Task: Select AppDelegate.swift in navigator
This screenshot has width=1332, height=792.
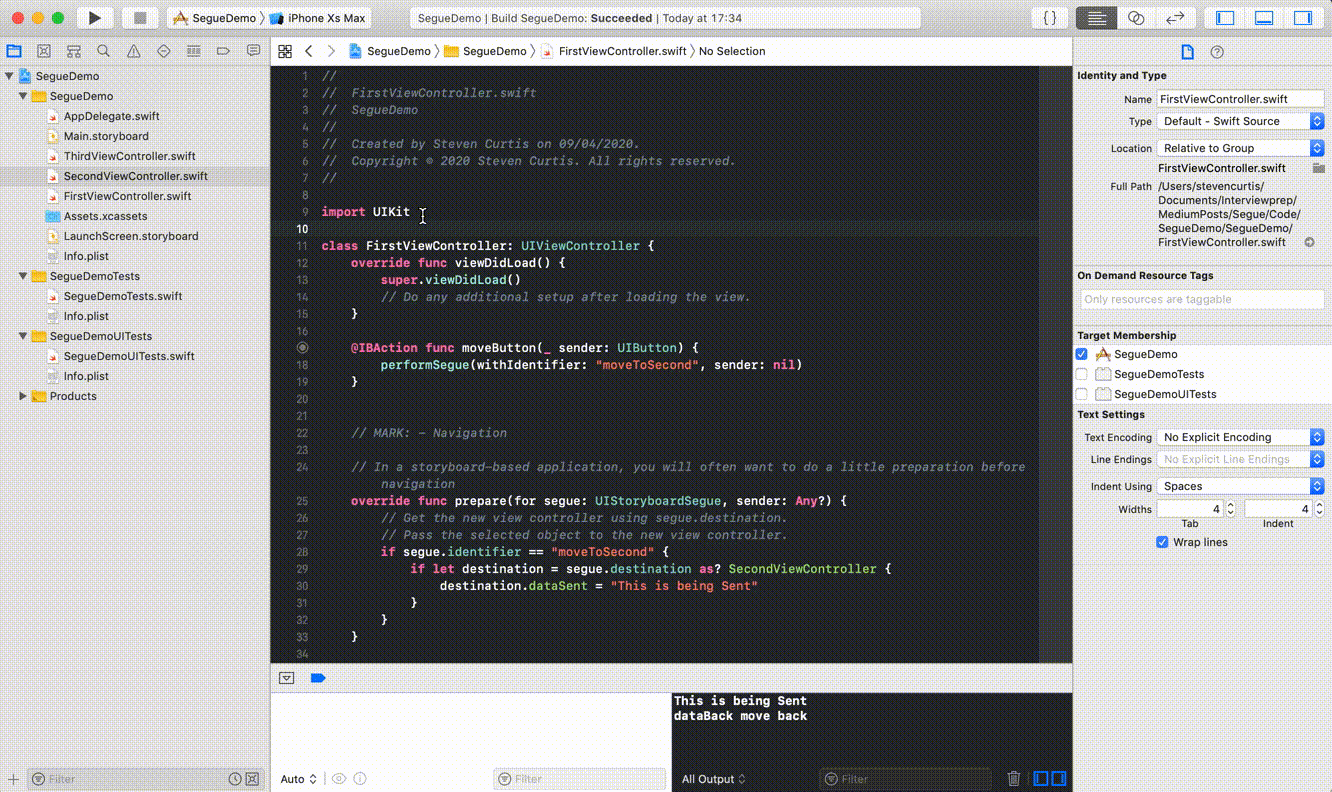Action: (111, 116)
